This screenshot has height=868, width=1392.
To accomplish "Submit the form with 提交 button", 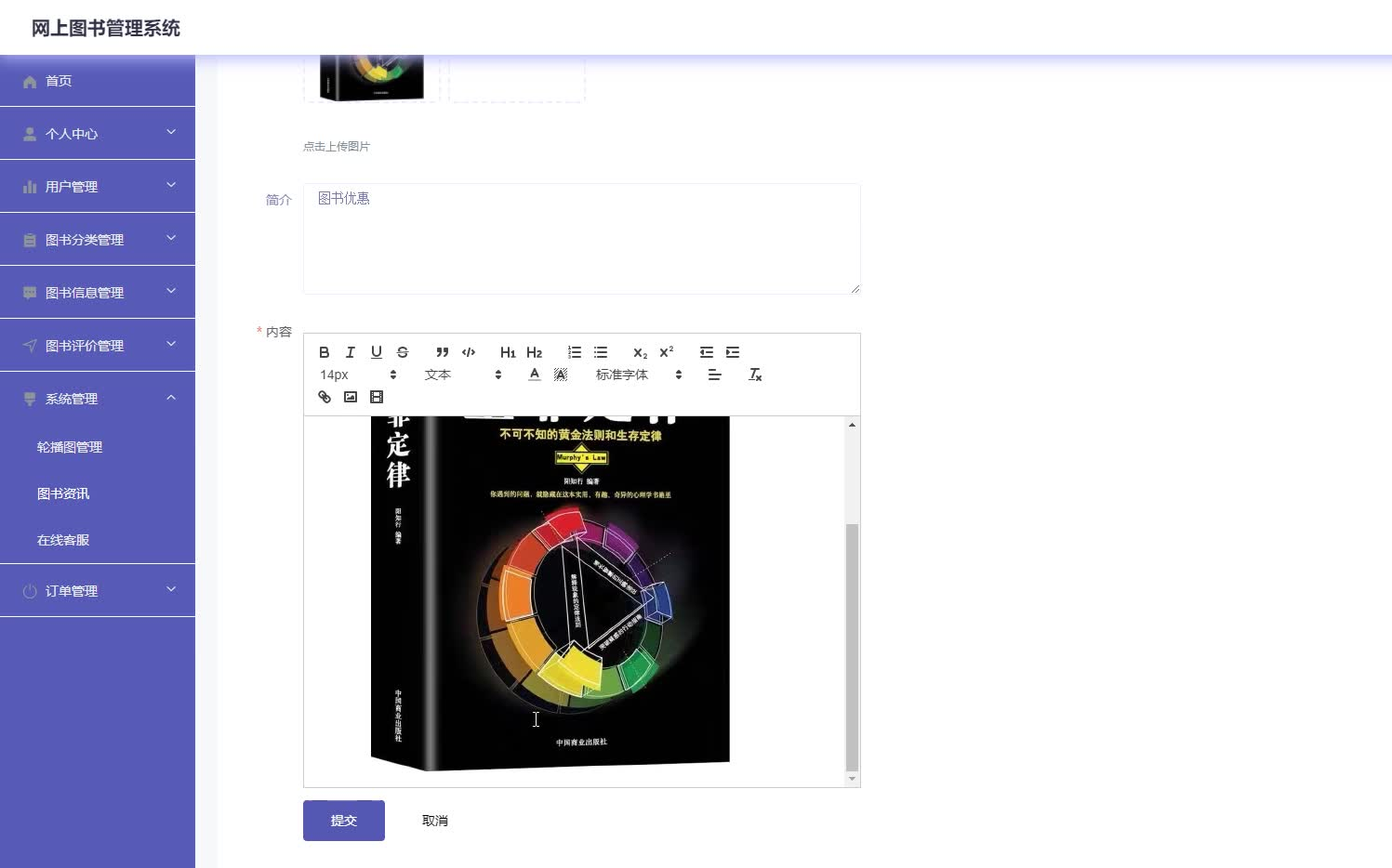I will pos(344,821).
